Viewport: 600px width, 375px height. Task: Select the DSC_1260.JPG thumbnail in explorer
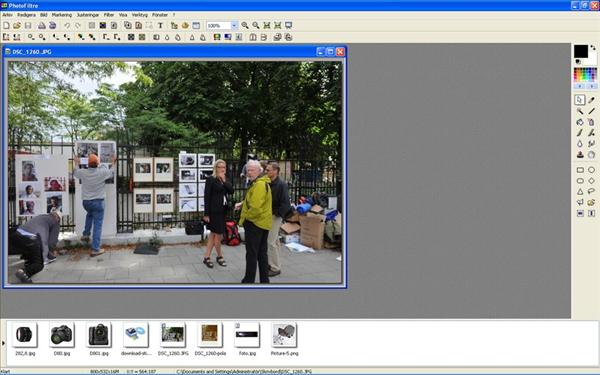pos(173,335)
